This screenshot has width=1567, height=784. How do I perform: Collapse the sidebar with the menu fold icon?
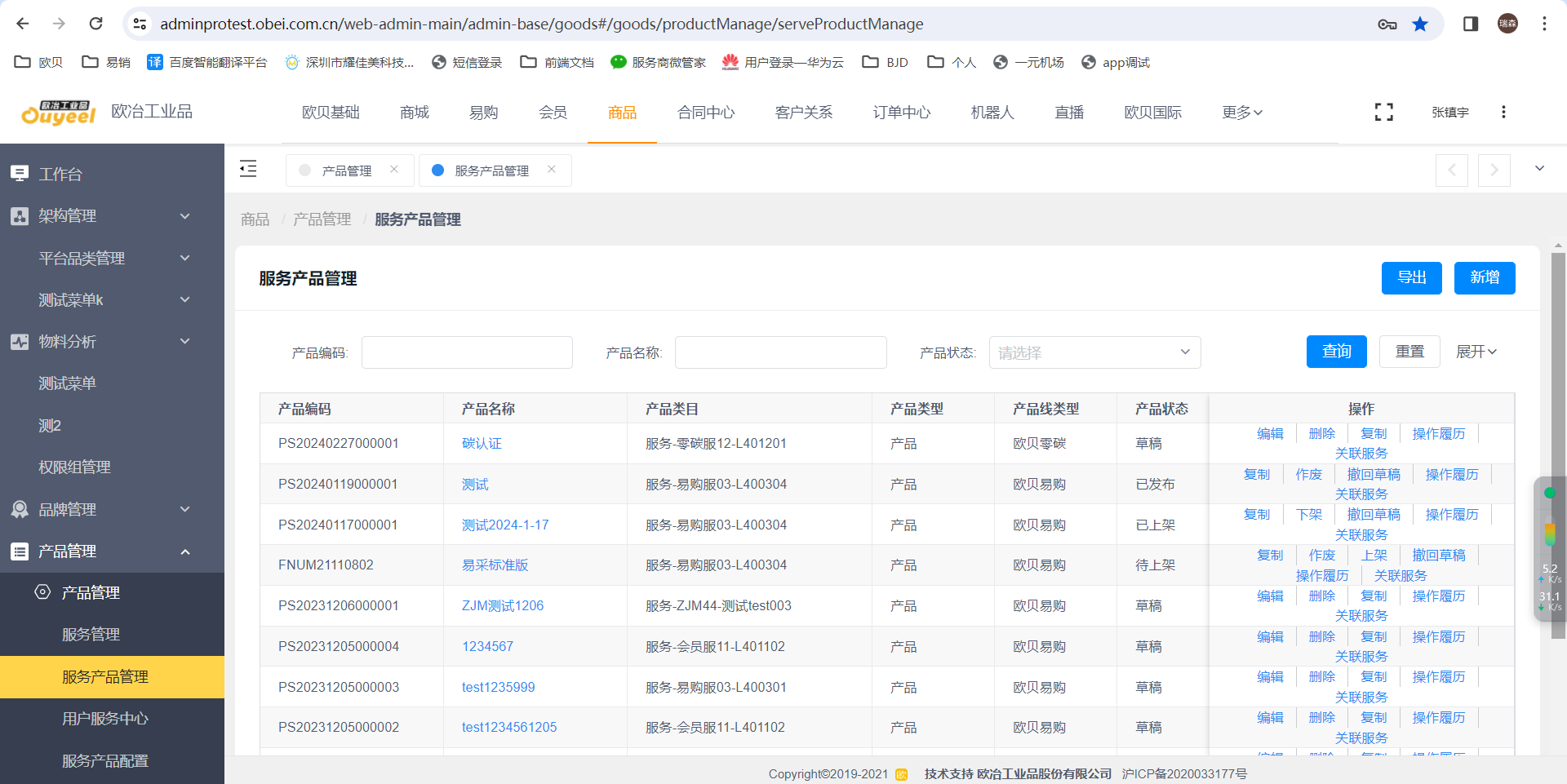click(248, 169)
